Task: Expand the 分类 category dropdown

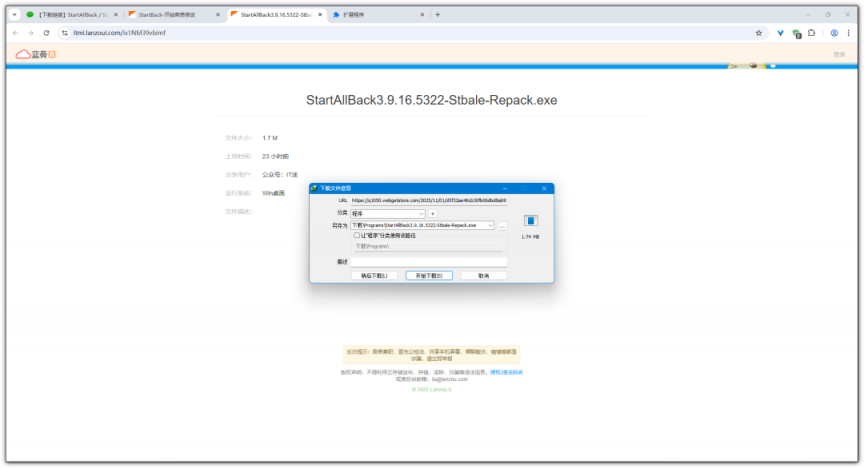Action: [421, 213]
